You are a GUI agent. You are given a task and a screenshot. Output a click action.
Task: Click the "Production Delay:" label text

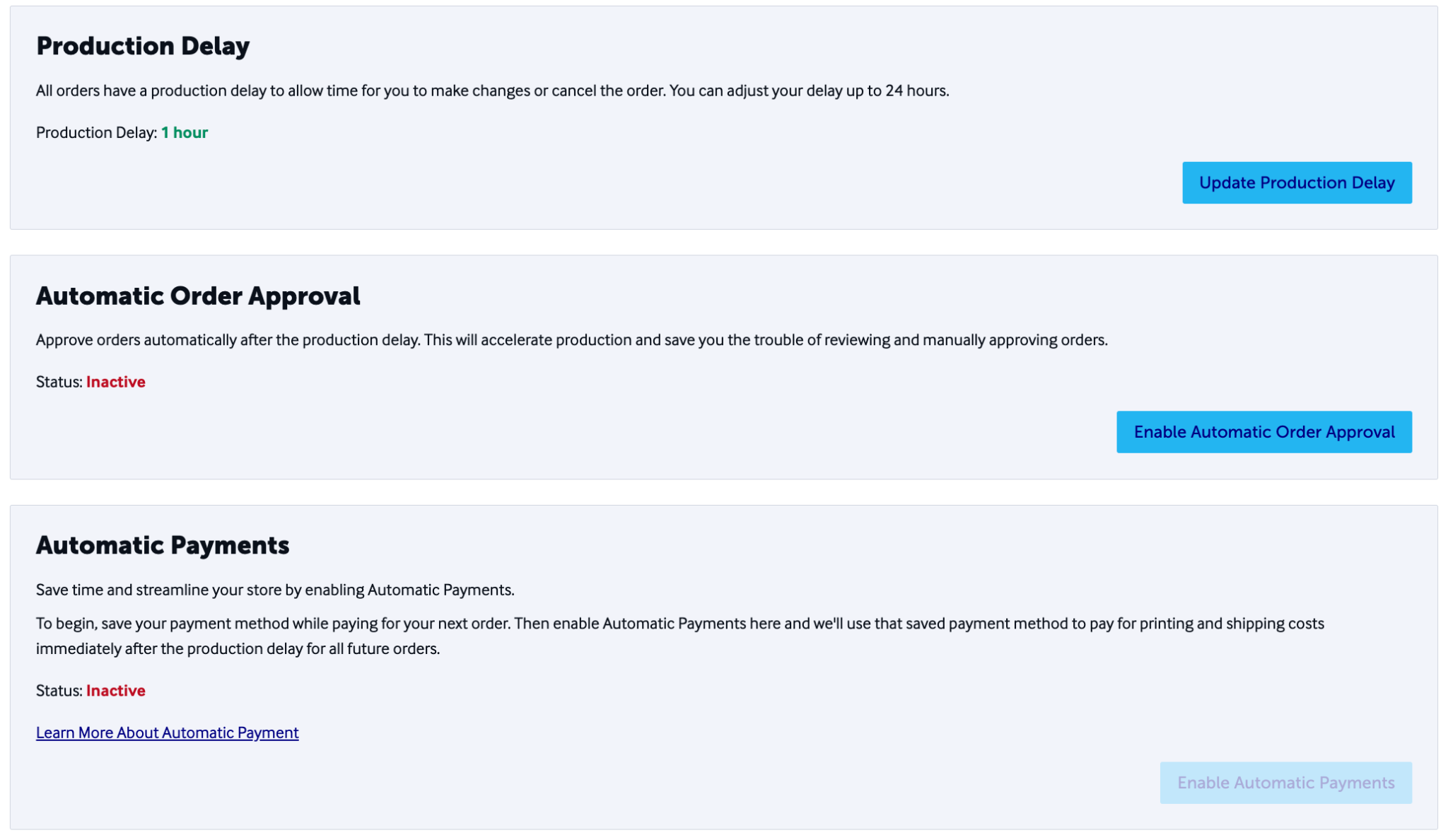[97, 133]
